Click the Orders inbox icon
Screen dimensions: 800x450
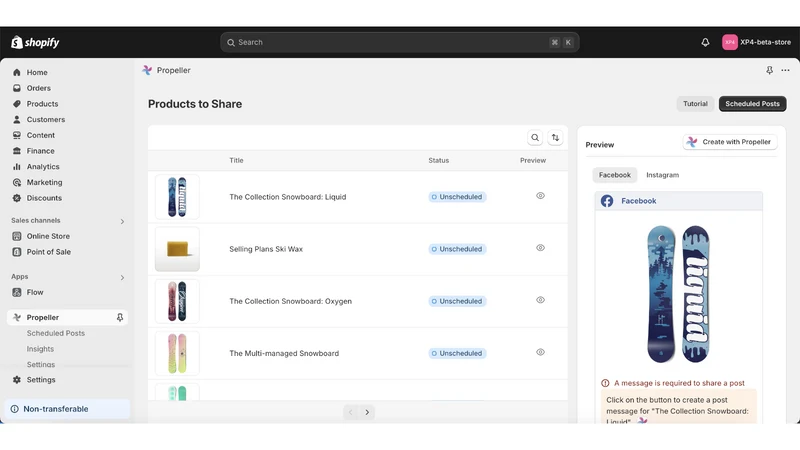coord(17,88)
